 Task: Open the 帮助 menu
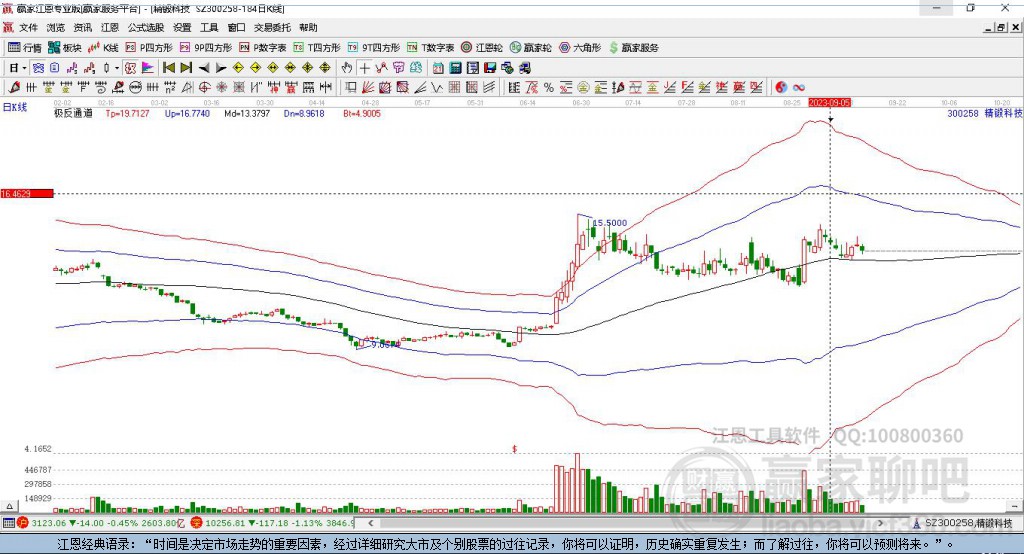pyautogui.click(x=308, y=27)
